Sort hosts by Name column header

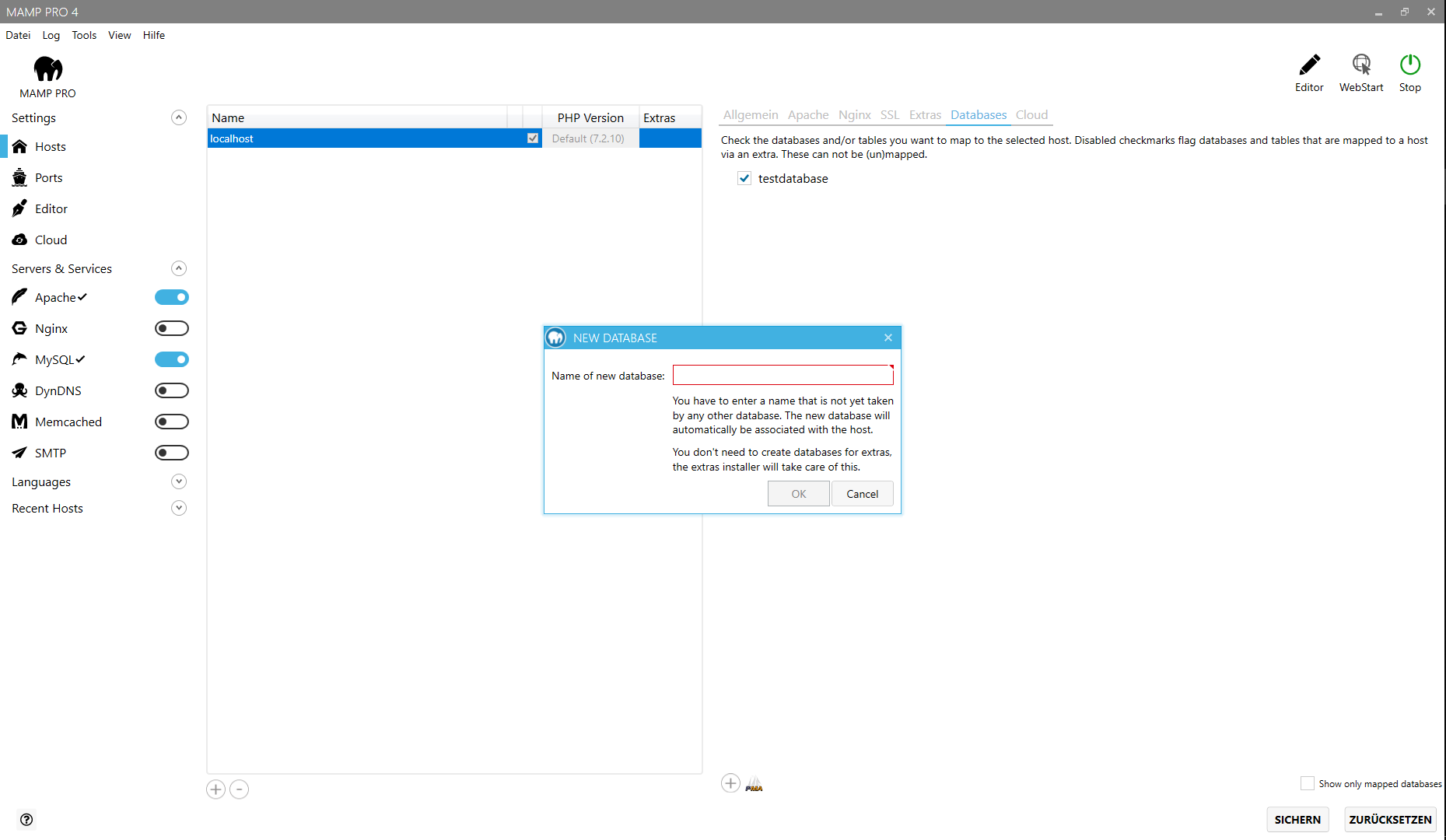click(357, 117)
